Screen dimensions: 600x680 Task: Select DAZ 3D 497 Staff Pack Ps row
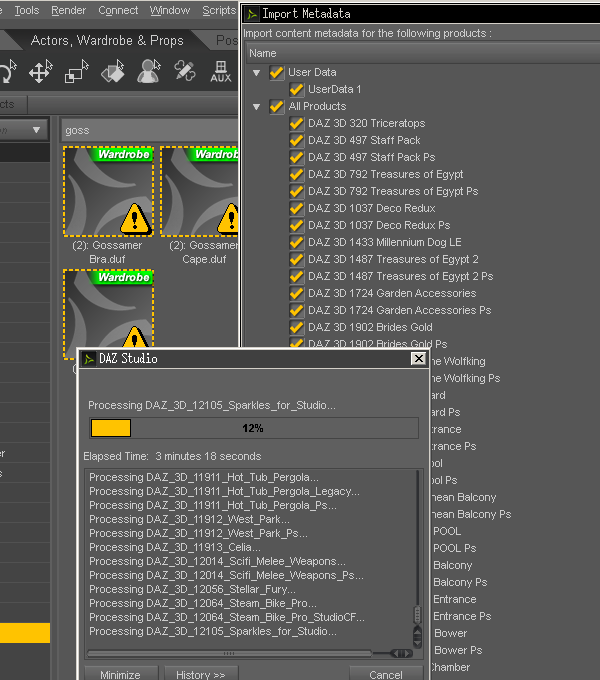tap(372, 157)
